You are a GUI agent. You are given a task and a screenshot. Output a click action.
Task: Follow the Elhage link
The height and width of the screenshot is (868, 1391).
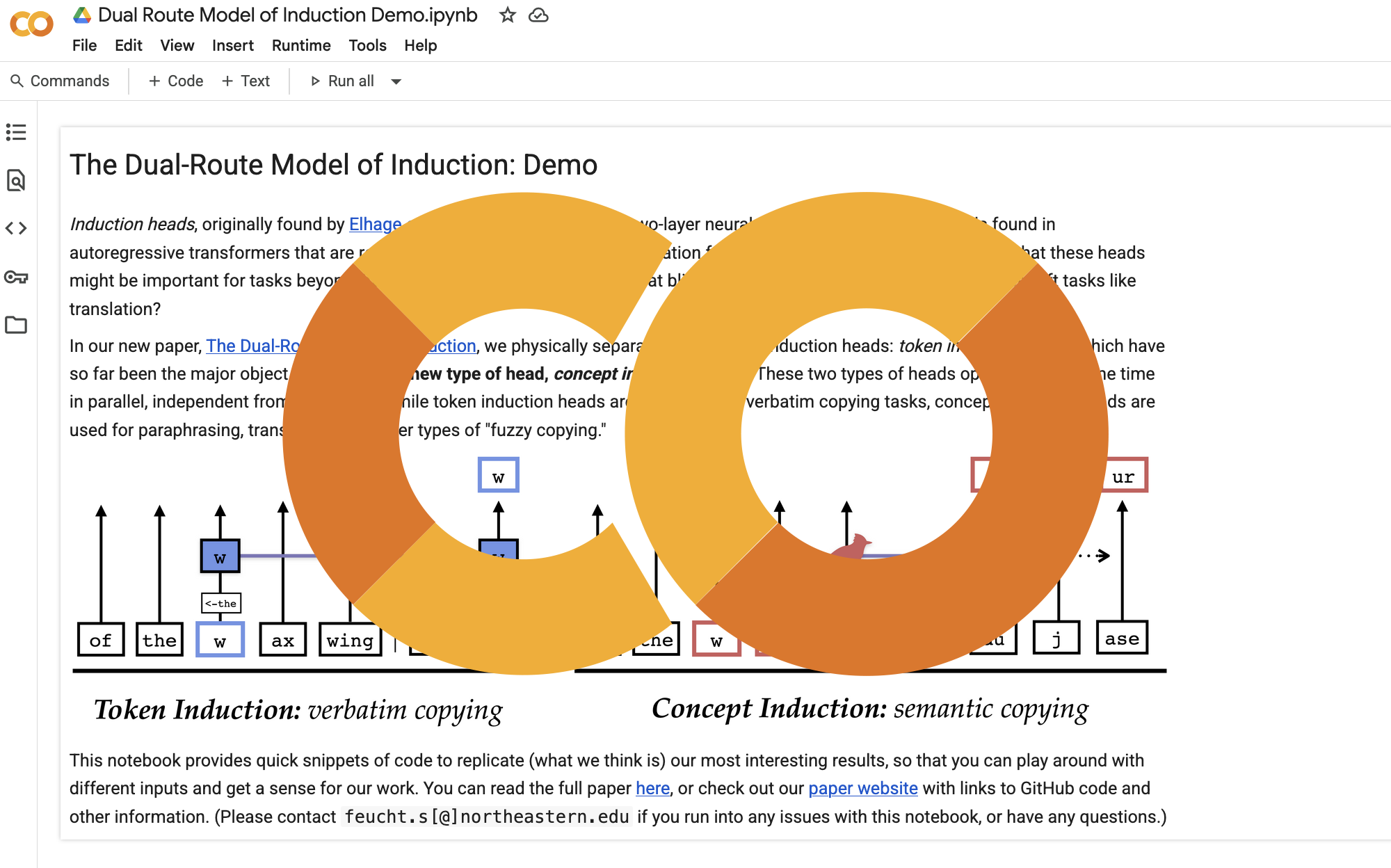(x=376, y=224)
